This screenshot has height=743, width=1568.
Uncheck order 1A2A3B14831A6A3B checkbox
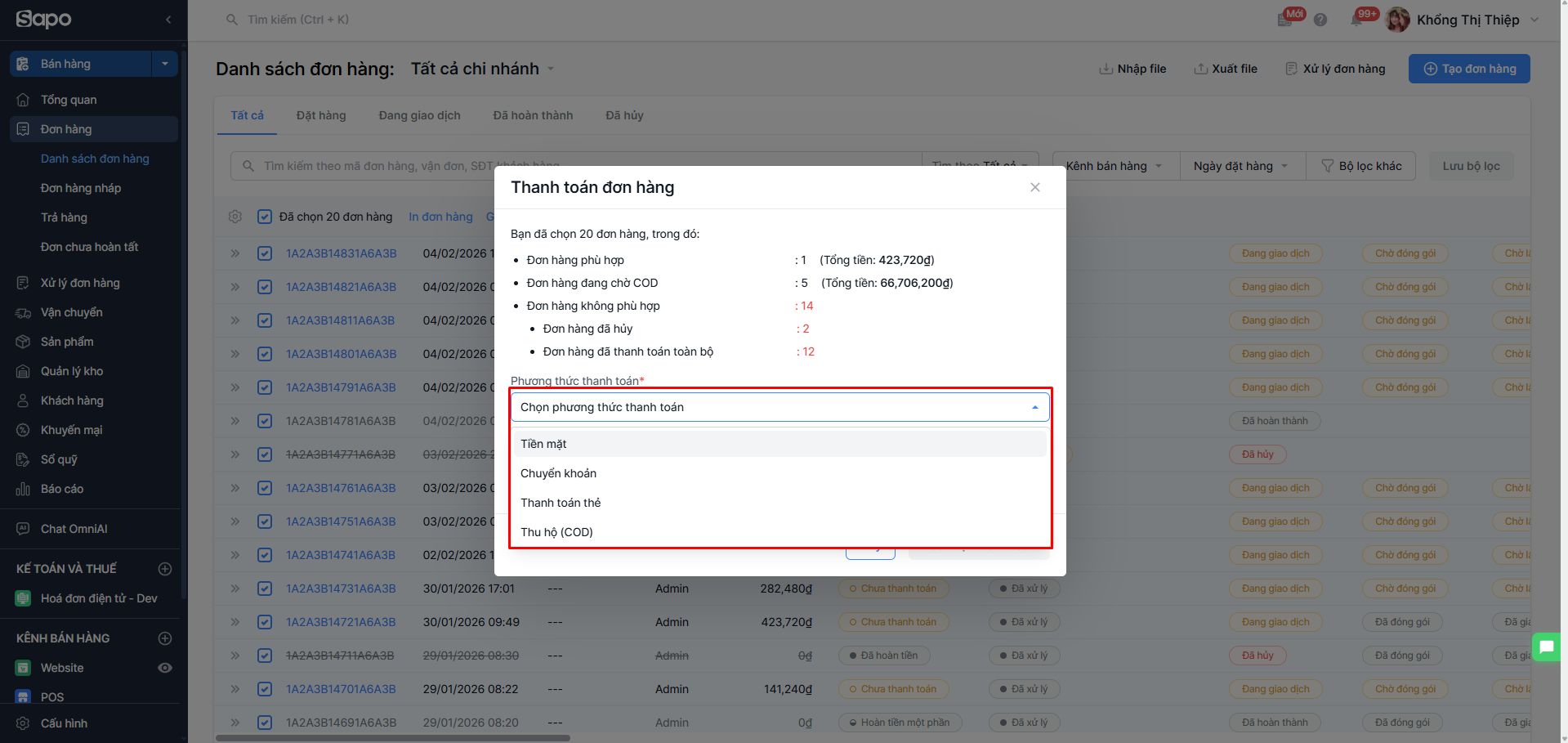coord(265,253)
